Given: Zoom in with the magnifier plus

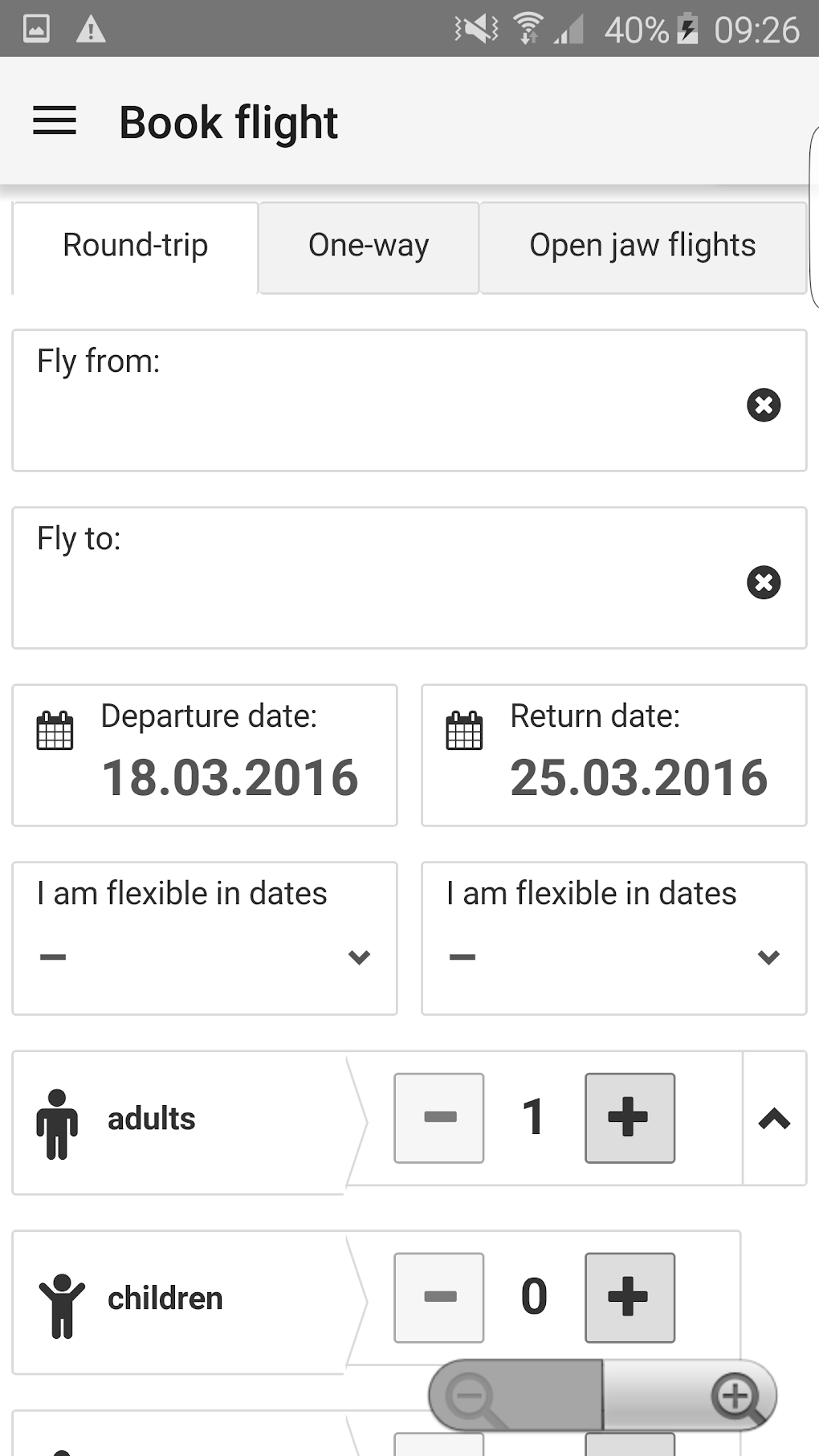Looking at the screenshot, I should [x=735, y=1397].
